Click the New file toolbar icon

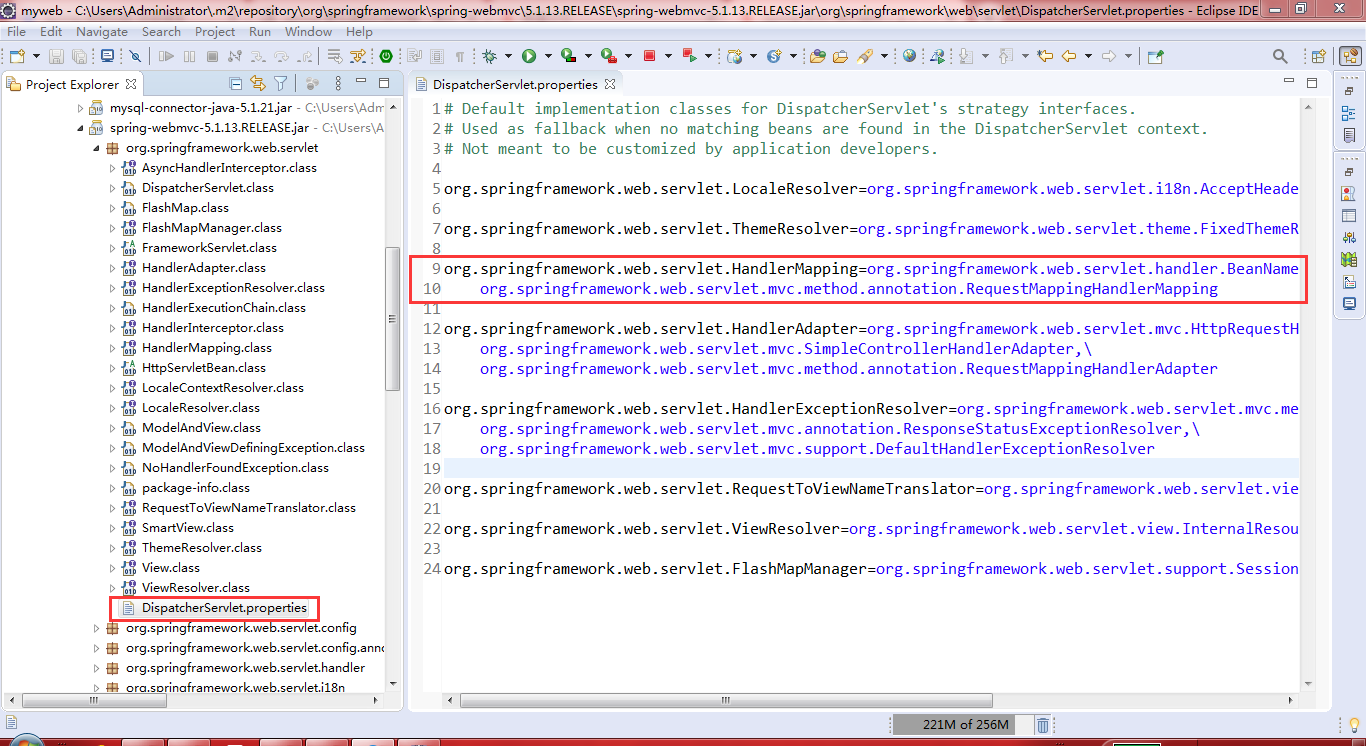point(17,56)
